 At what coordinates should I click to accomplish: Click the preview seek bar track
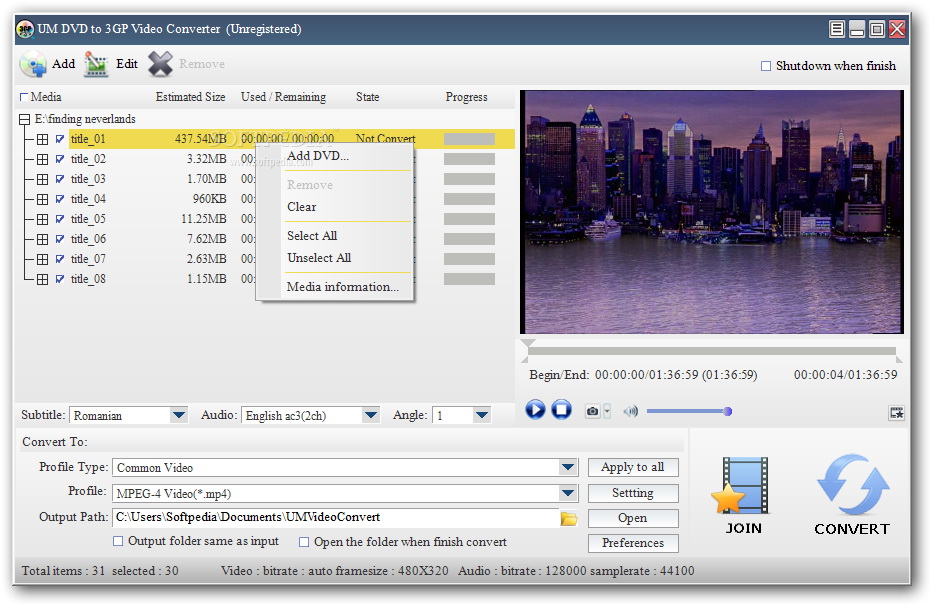coord(711,351)
